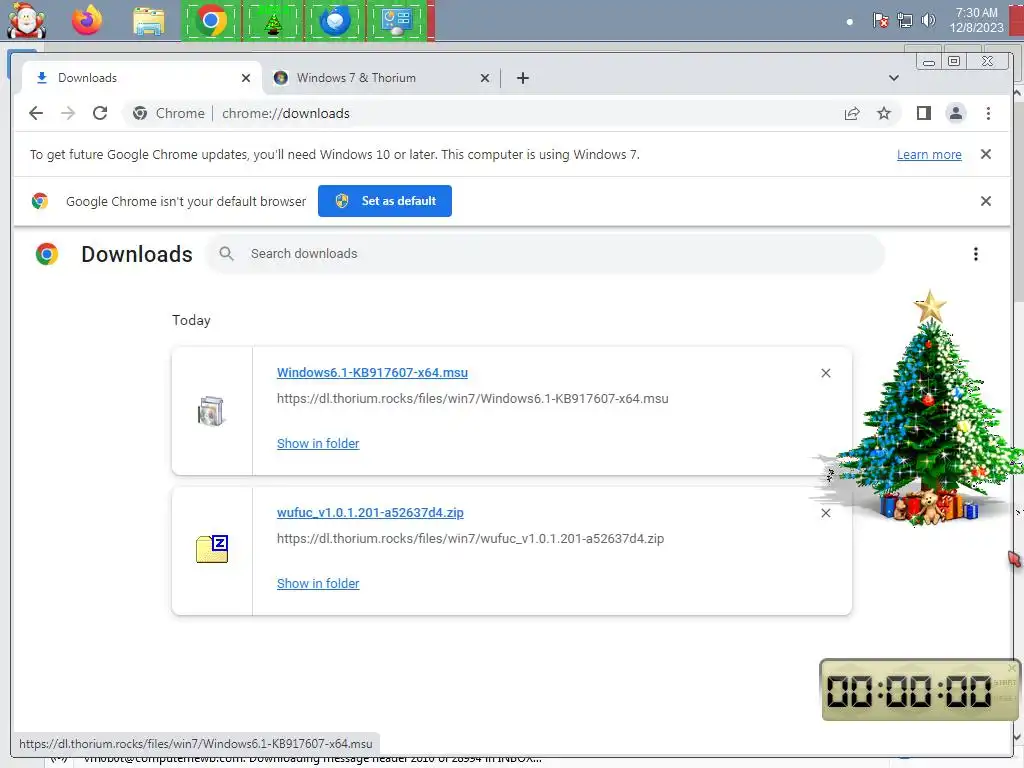Reload the current page

(100, 113)
